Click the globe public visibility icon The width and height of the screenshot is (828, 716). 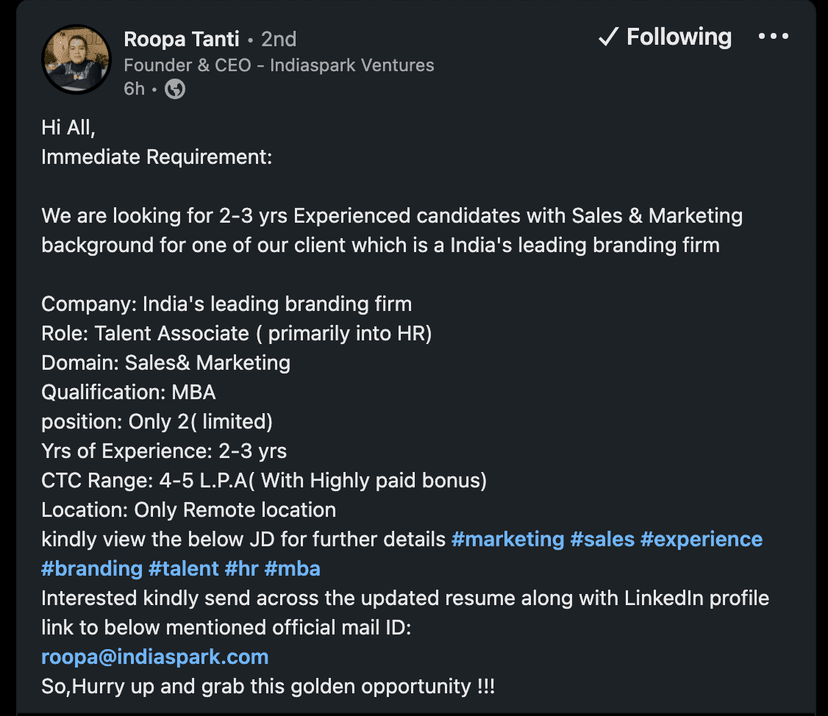coord(175,89)
